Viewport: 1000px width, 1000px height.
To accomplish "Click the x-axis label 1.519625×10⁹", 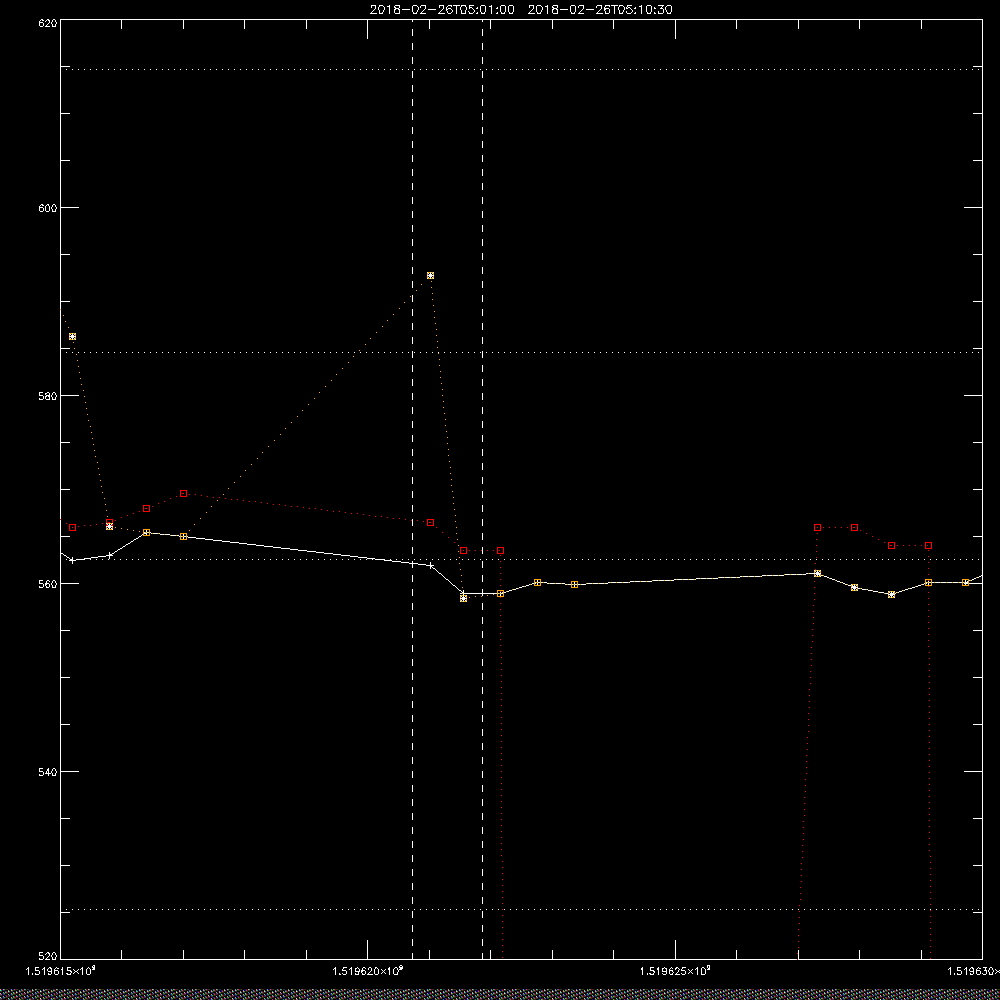I will point(675,971).
